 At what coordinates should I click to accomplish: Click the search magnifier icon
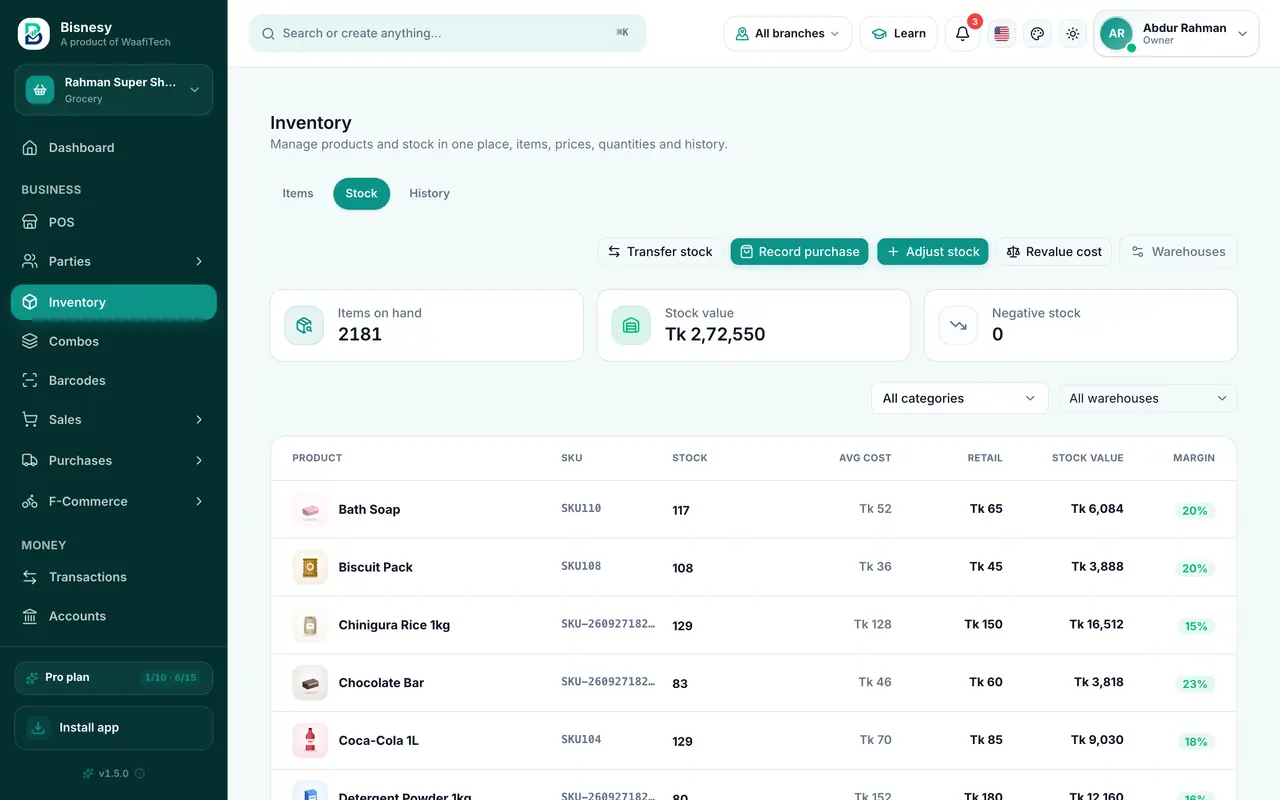pyautogui.click(x=268, y=34)
